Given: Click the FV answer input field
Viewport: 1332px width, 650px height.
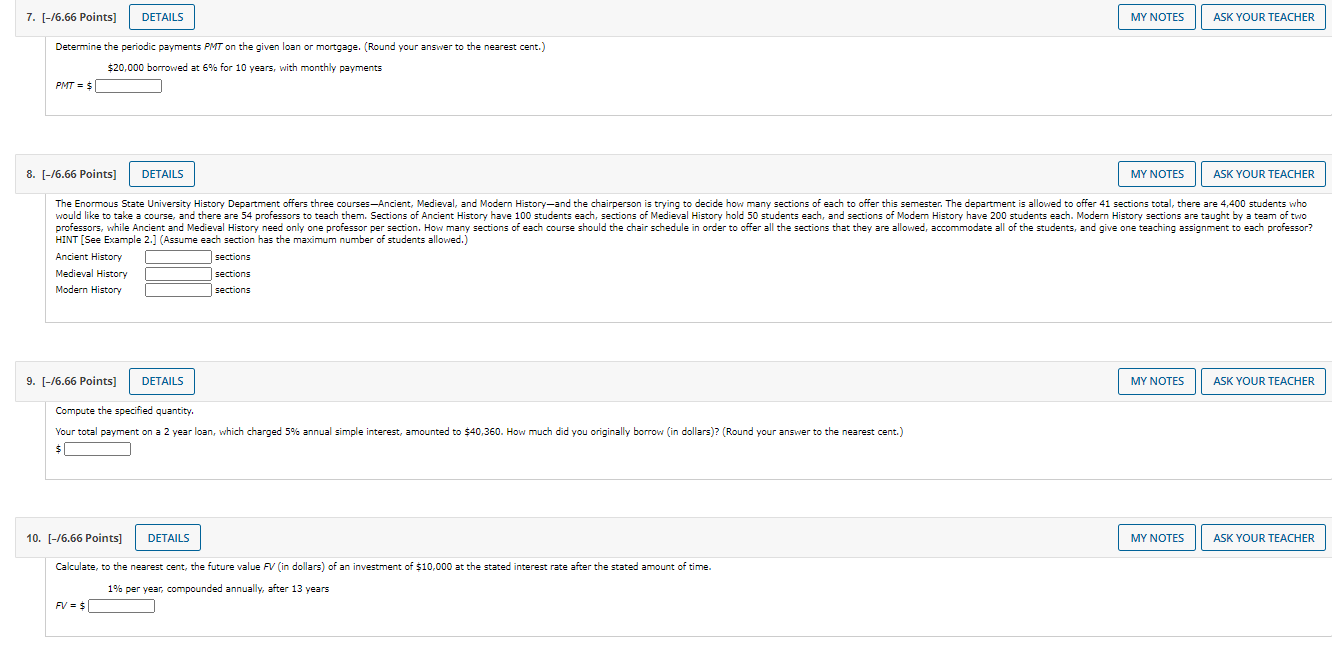Looking at the screenshot, I should pyautogui.click(x=122, y=606).
